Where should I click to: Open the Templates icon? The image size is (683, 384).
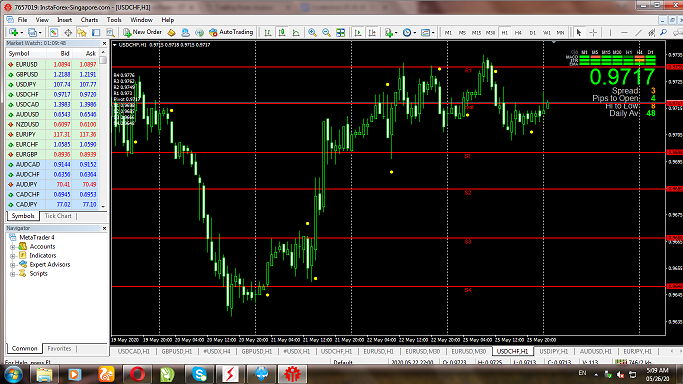[425, 33]
